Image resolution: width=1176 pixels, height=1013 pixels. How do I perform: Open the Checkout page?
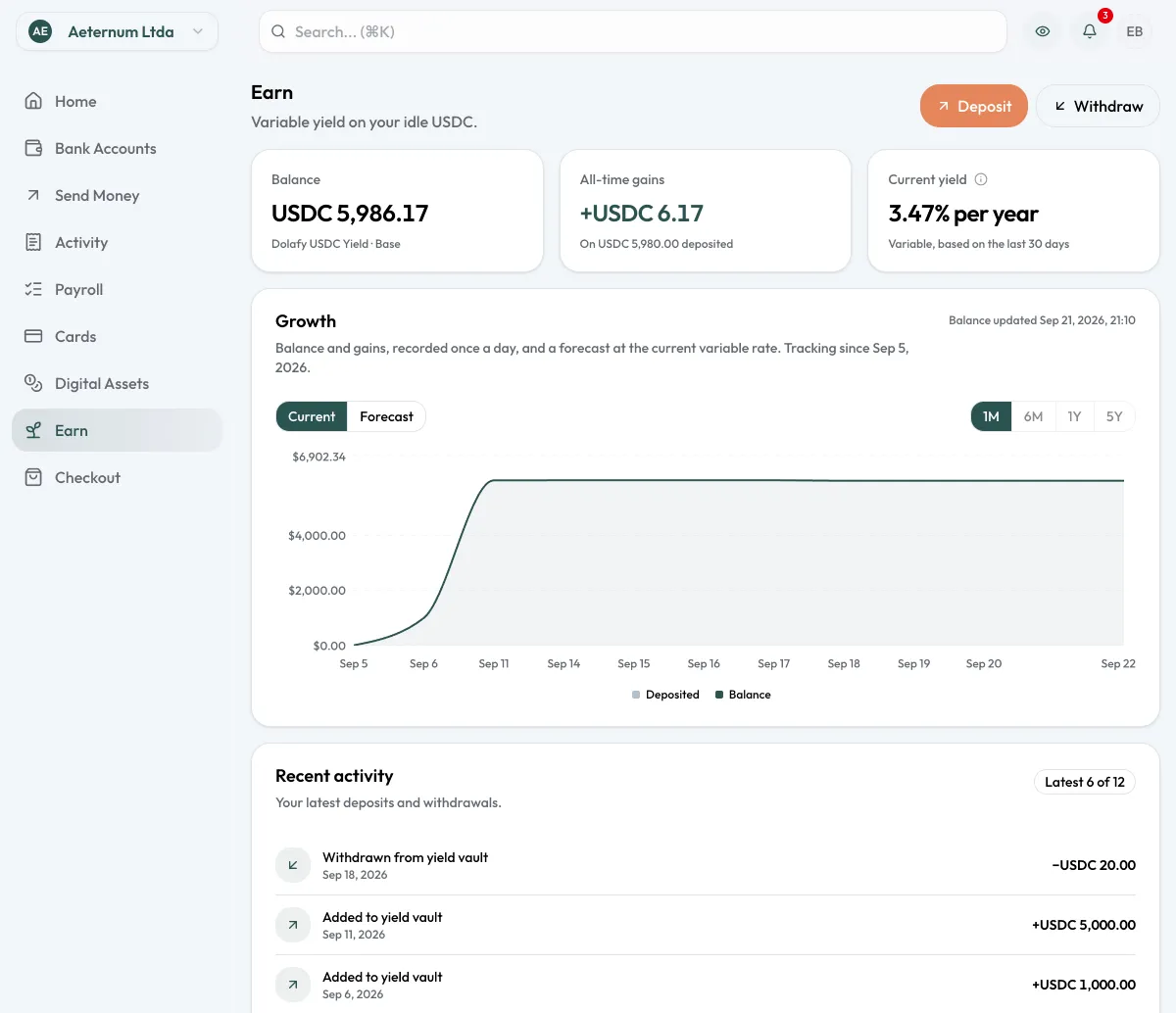tap(118, 477)
